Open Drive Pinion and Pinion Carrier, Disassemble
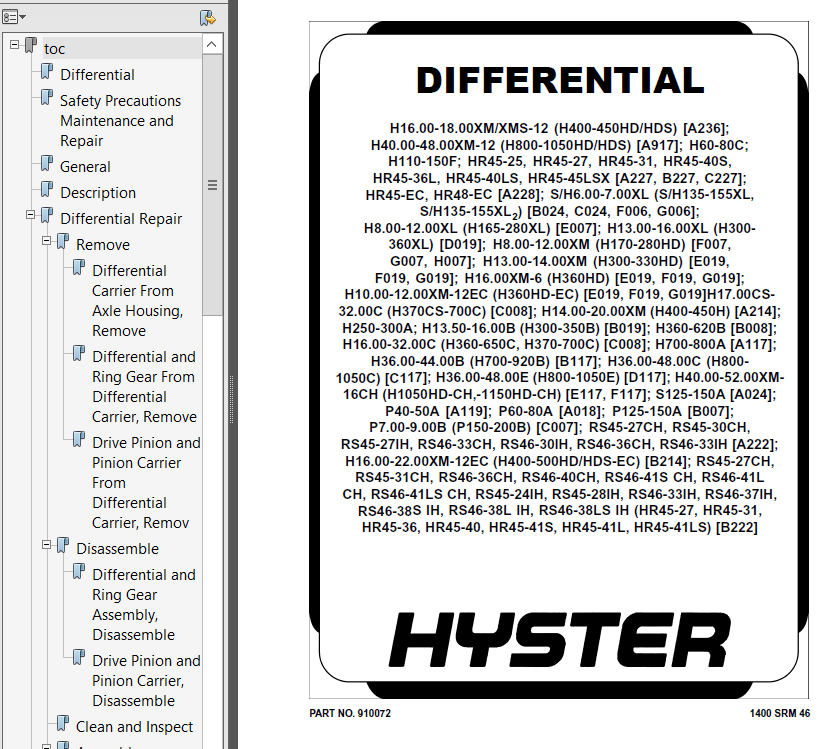The image size is (840, 749). click(146, 680)
